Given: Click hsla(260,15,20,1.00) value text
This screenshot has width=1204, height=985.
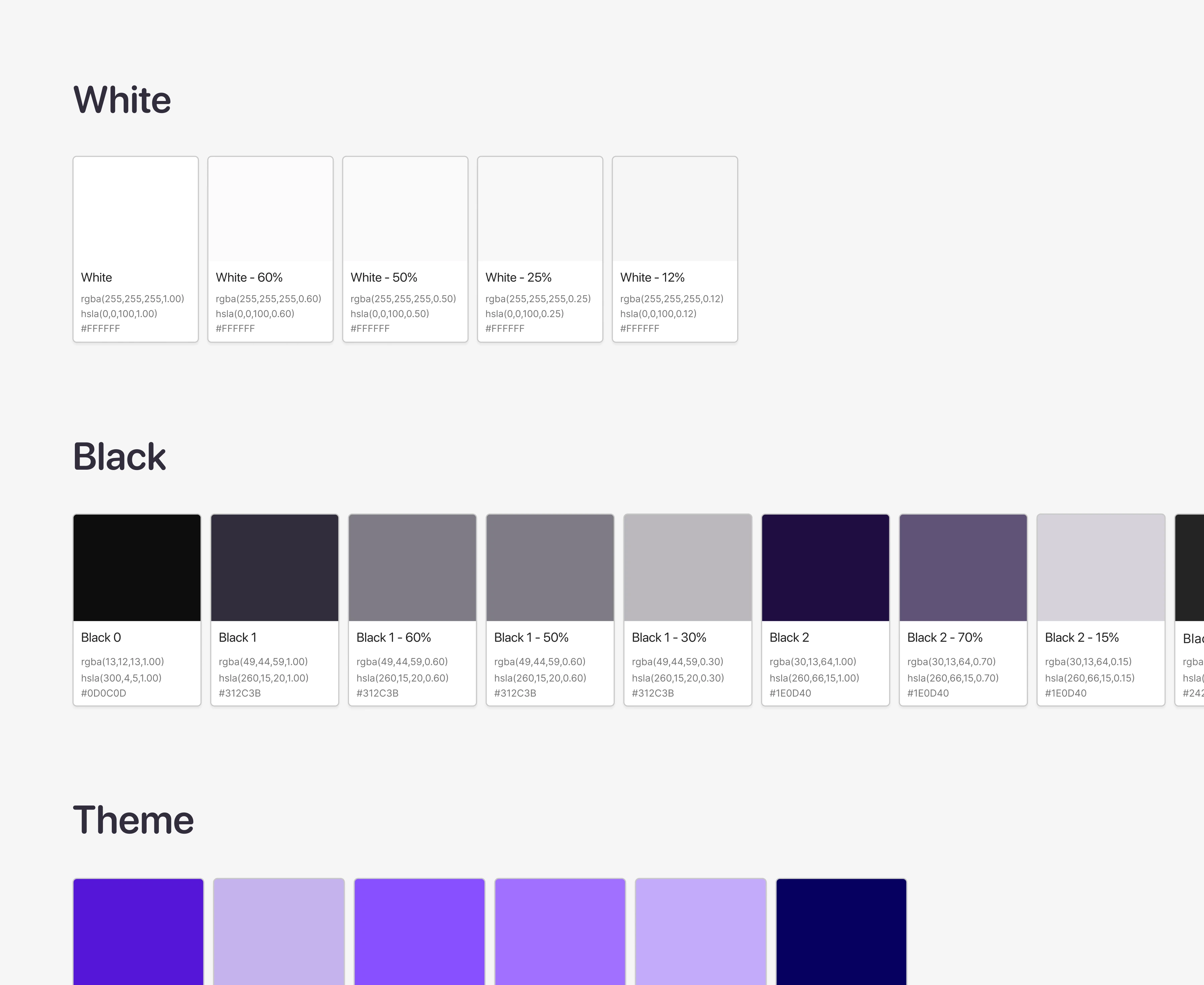Looking at the screenshot, I should pos(264,678).
